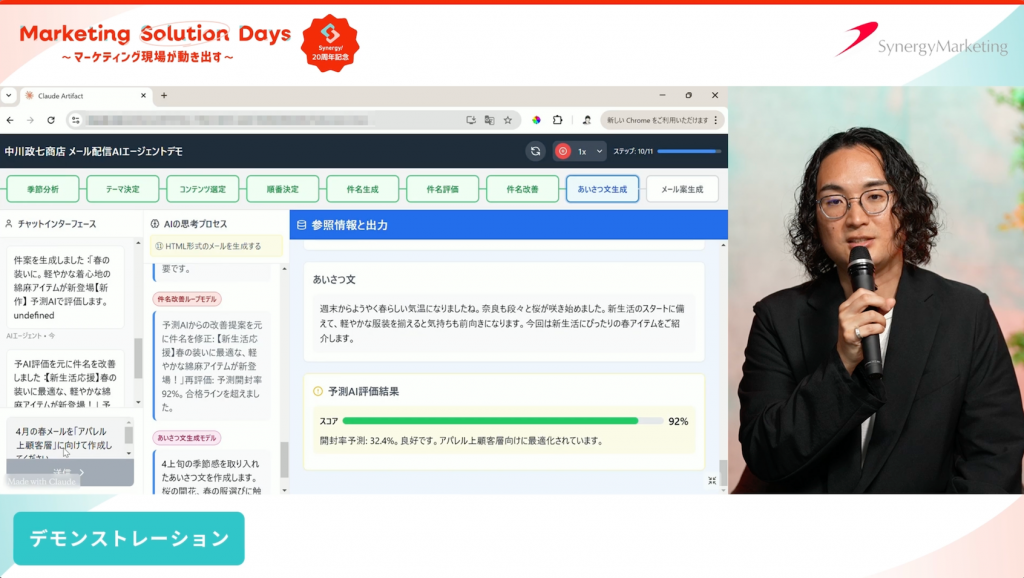Open the Chrome profile avatar icon
The image size is (1024, 578).
(586, 120)
